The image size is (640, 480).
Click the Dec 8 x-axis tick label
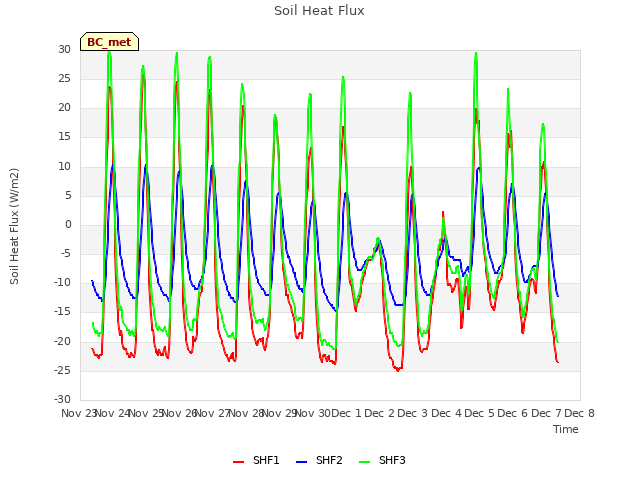pyautogui.click(x=579, y=413)
